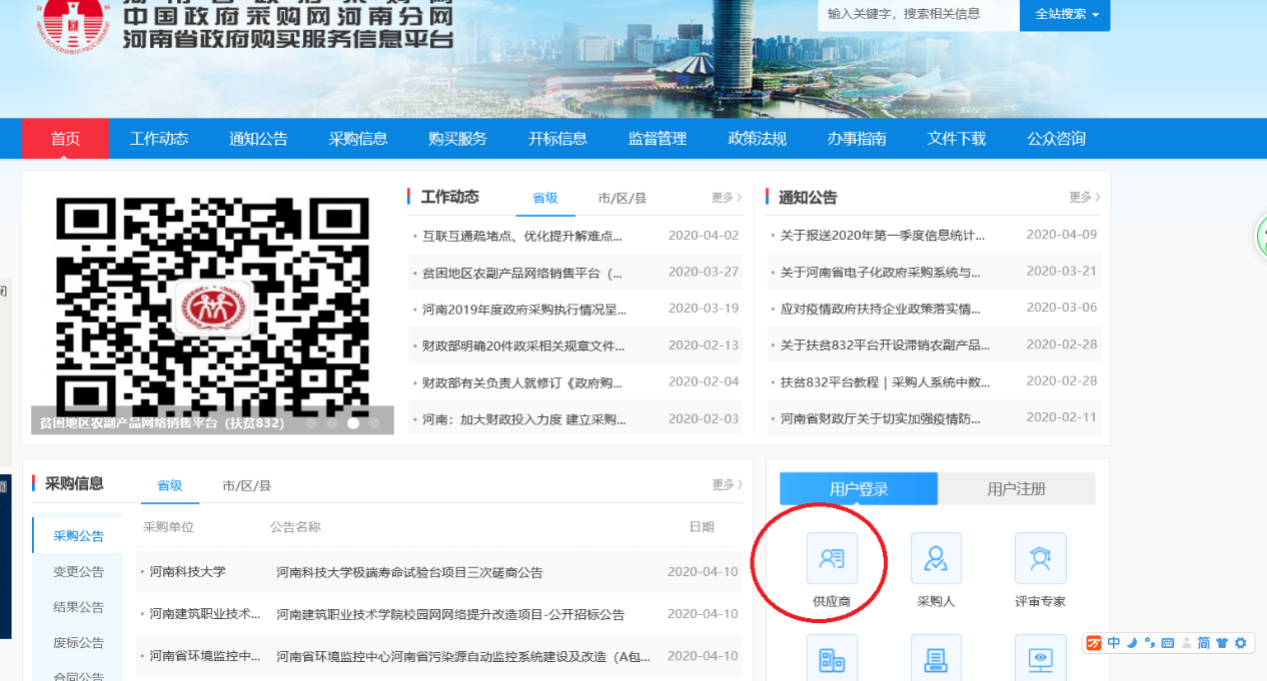Switch to 市/区/县 tab under 采购信息
The height and width of the screenshot is (681, 1267).
pos(247,486)
